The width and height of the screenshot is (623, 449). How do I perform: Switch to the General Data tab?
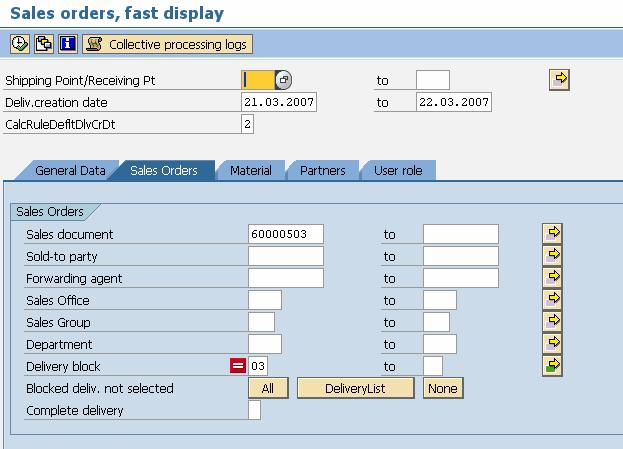69,170
